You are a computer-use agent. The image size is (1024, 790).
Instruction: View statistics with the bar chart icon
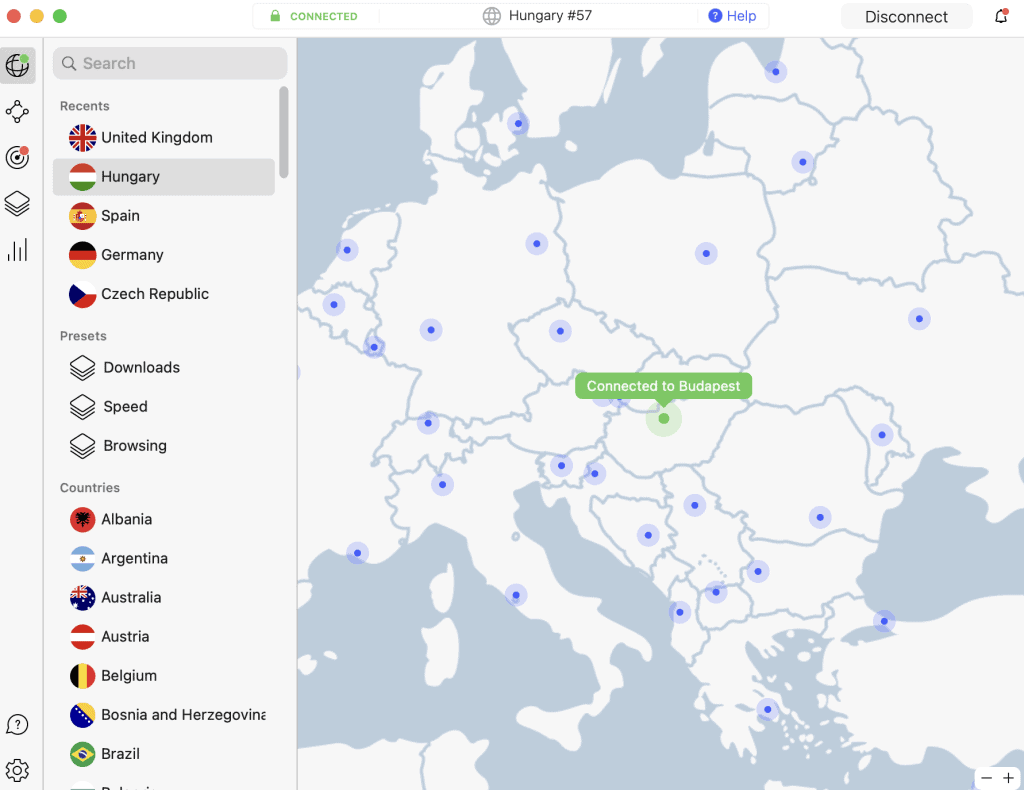(17, 249)
